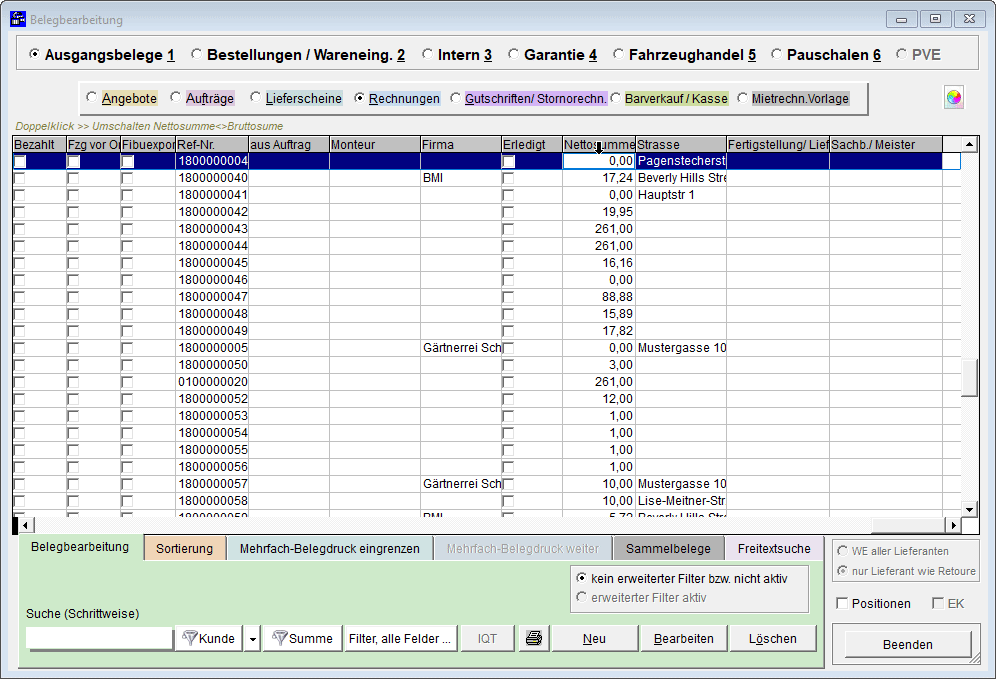Enable the Positionen checkbox

point(842,603)
